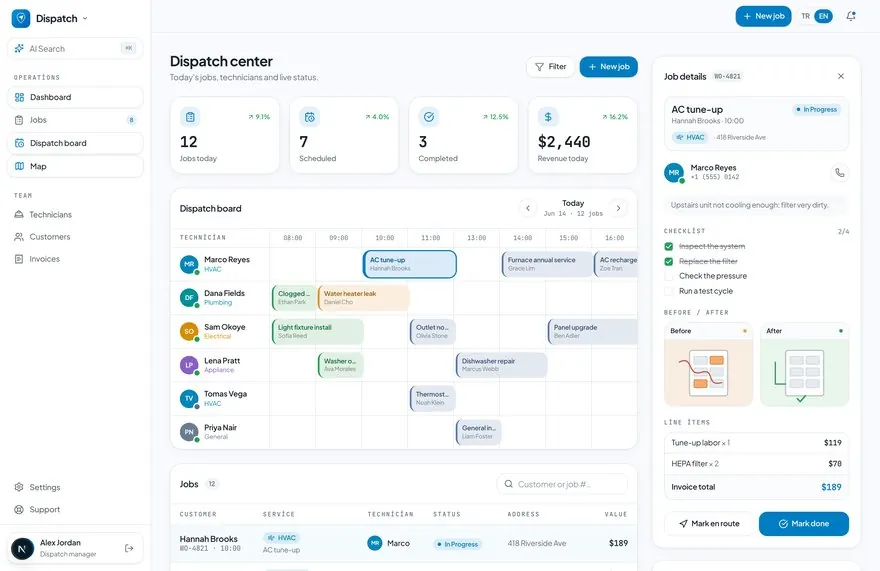Click Mark en route button

709,524
